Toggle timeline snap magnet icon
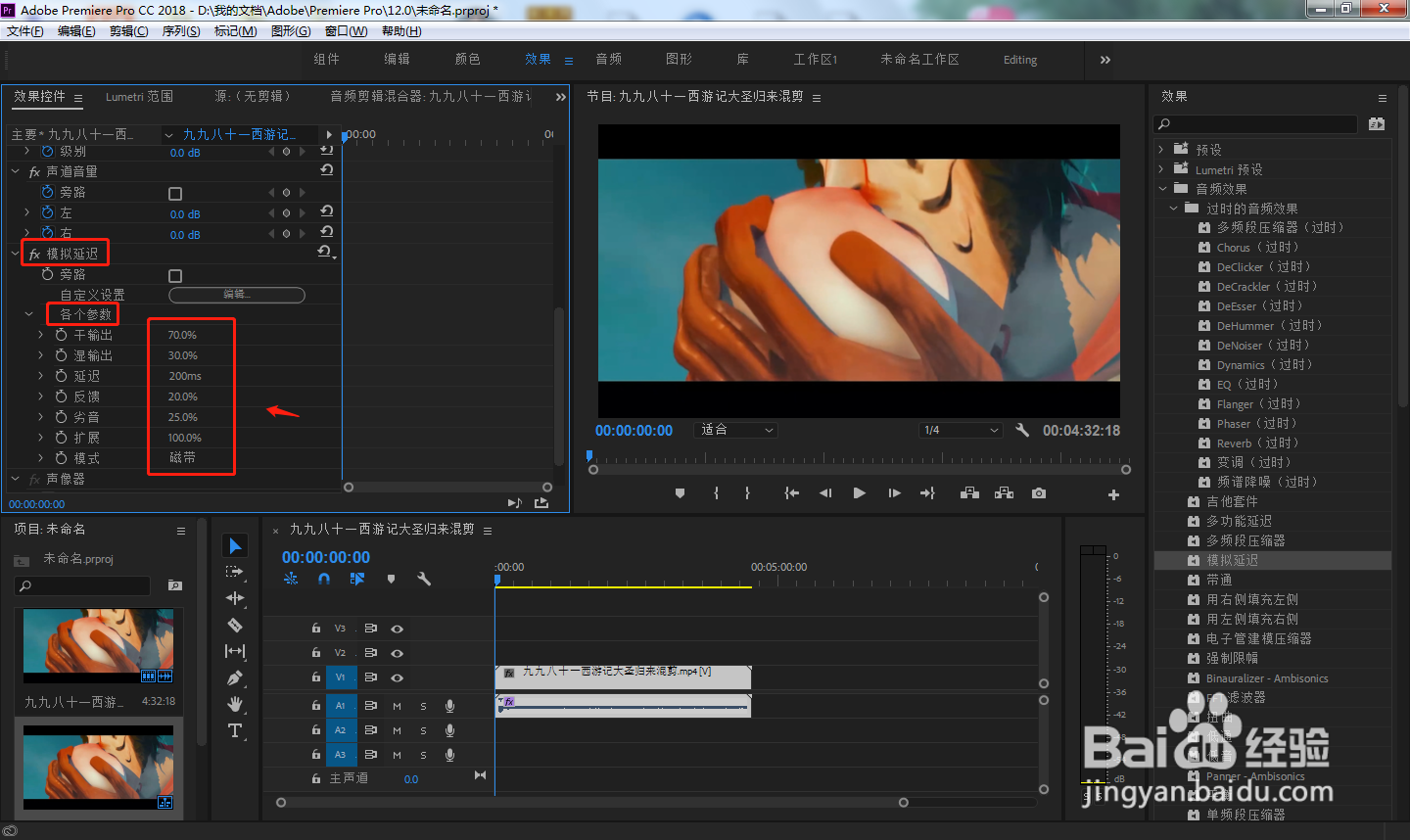This screenshot has width=1410, height=840. point(324,579)
